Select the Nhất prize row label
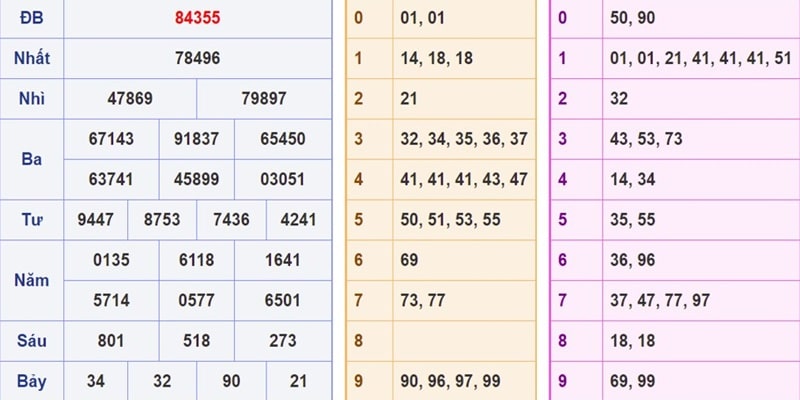Viewport: 800px width, 400px height. coord(31,58)
